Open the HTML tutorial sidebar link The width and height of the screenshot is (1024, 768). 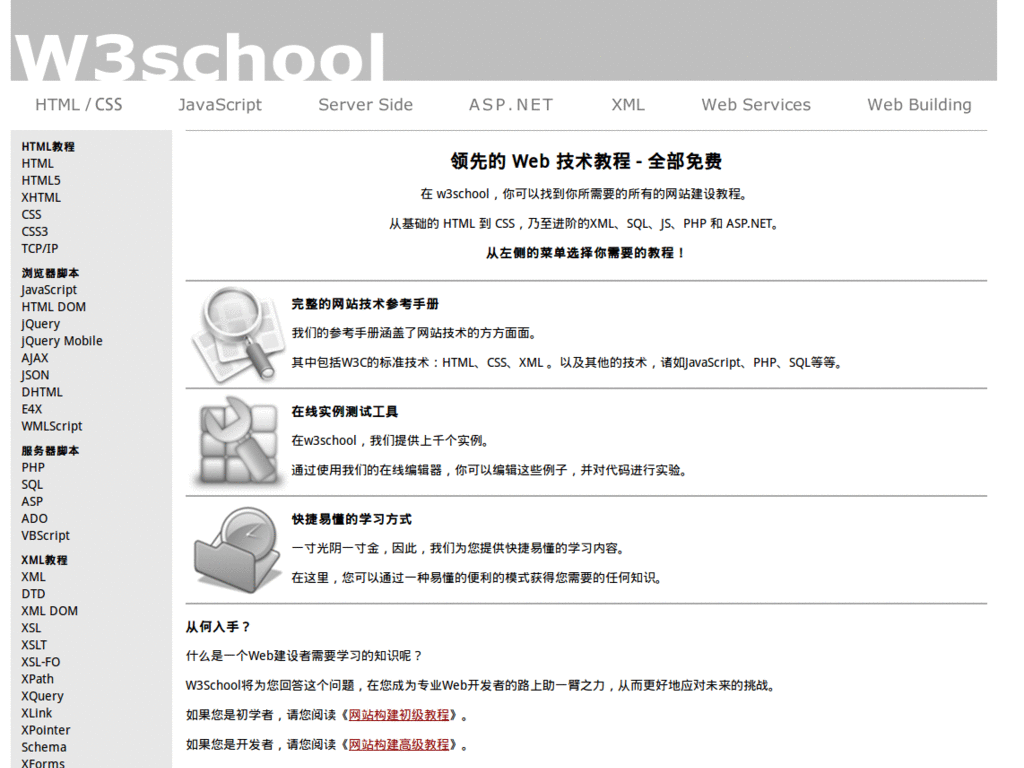click(x=37, y=163)
